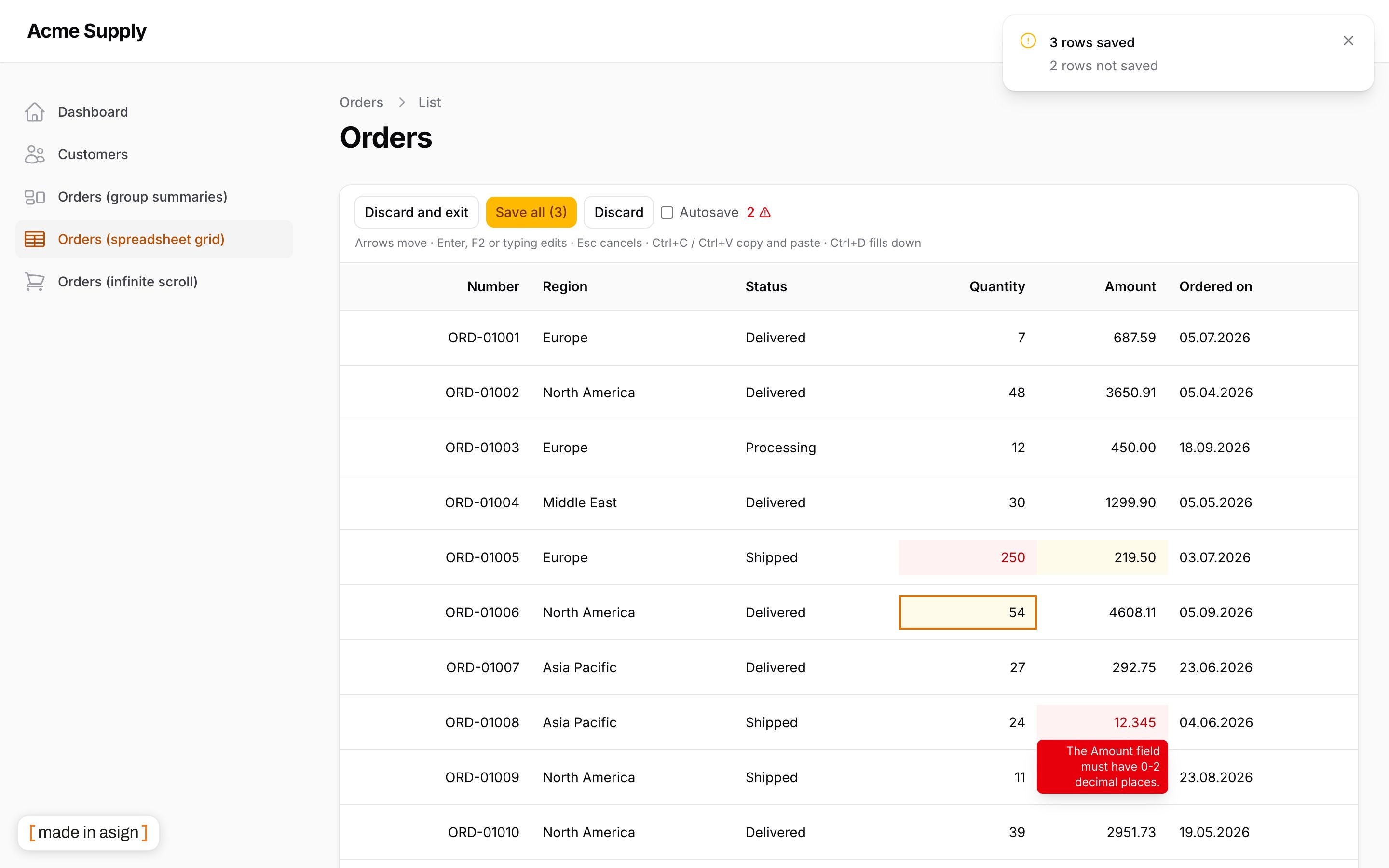Select the invalid quantity cell 250
The height and width of the screenshot is (868, 1389).
(967, 557)
